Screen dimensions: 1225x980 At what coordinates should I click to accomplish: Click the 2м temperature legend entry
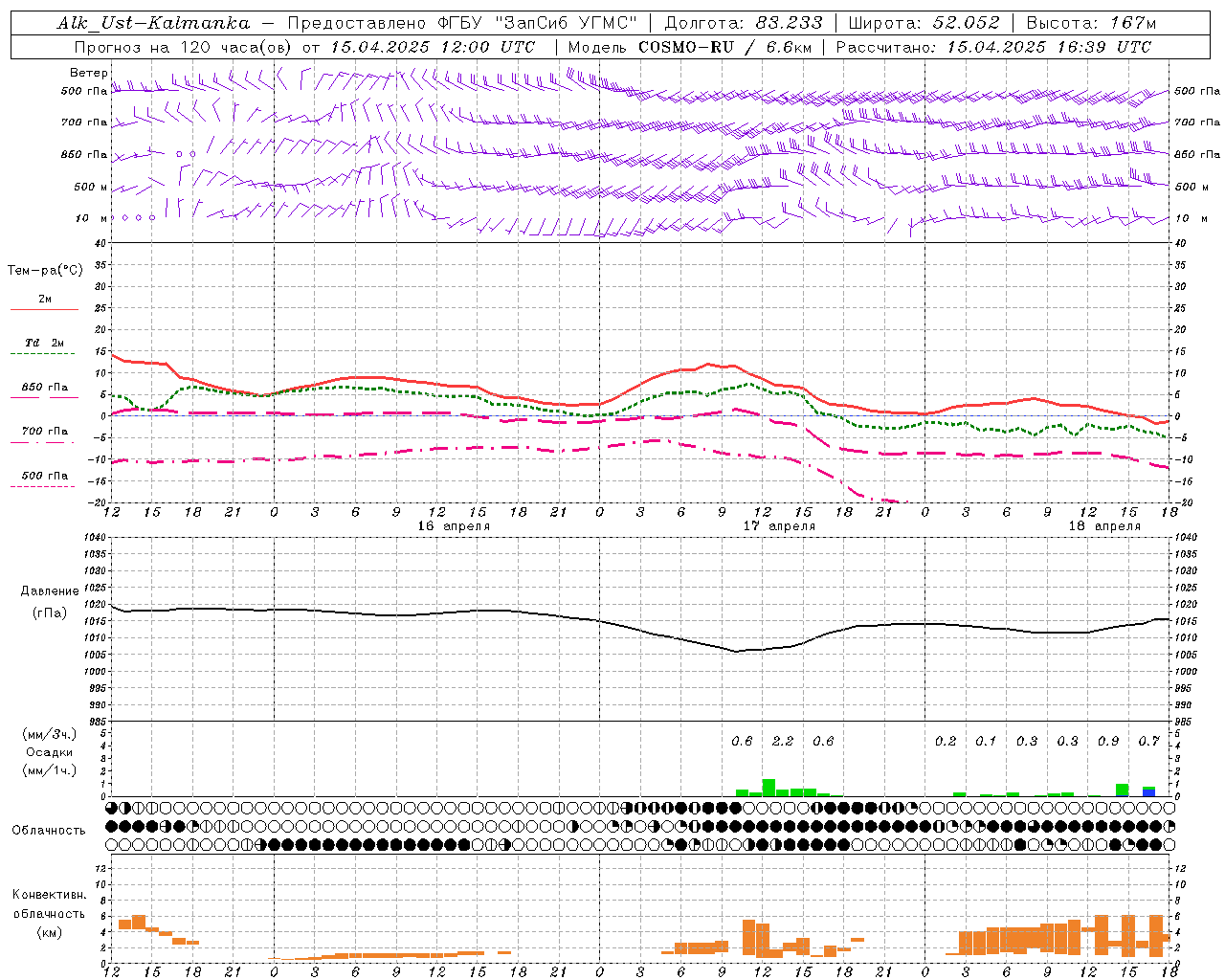point(44,300)
